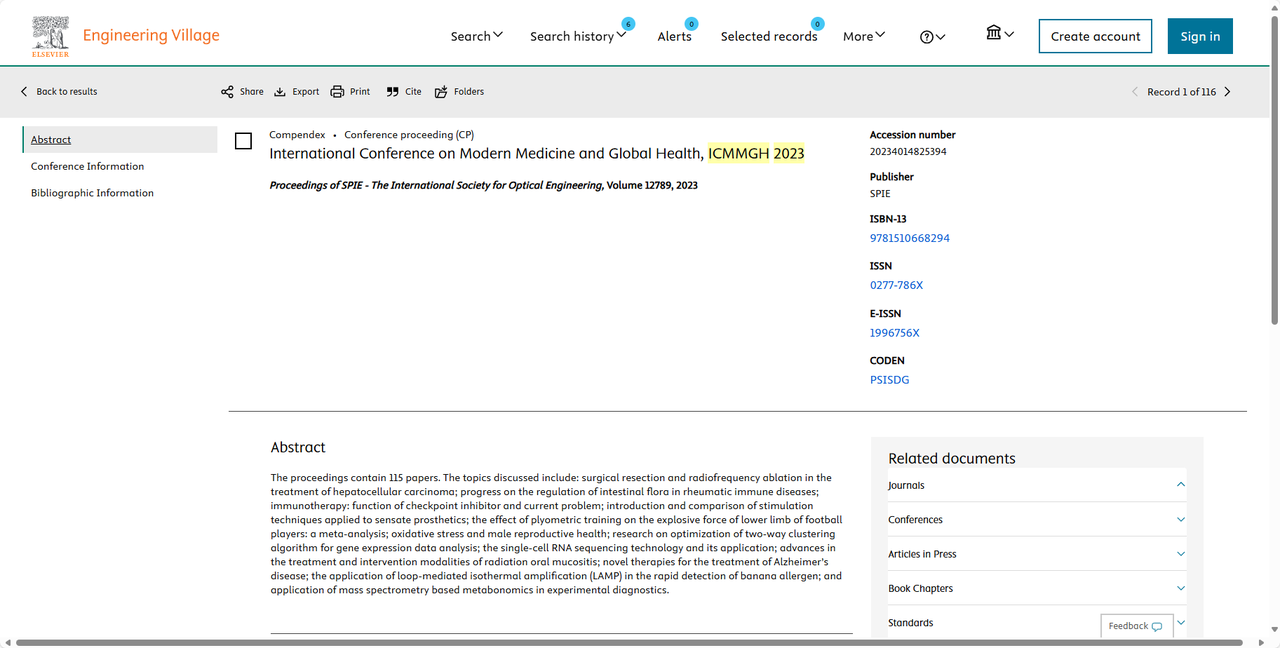Print this record via printer icon
This screenshot has width=1280, height=648.
tap(338, 92)
